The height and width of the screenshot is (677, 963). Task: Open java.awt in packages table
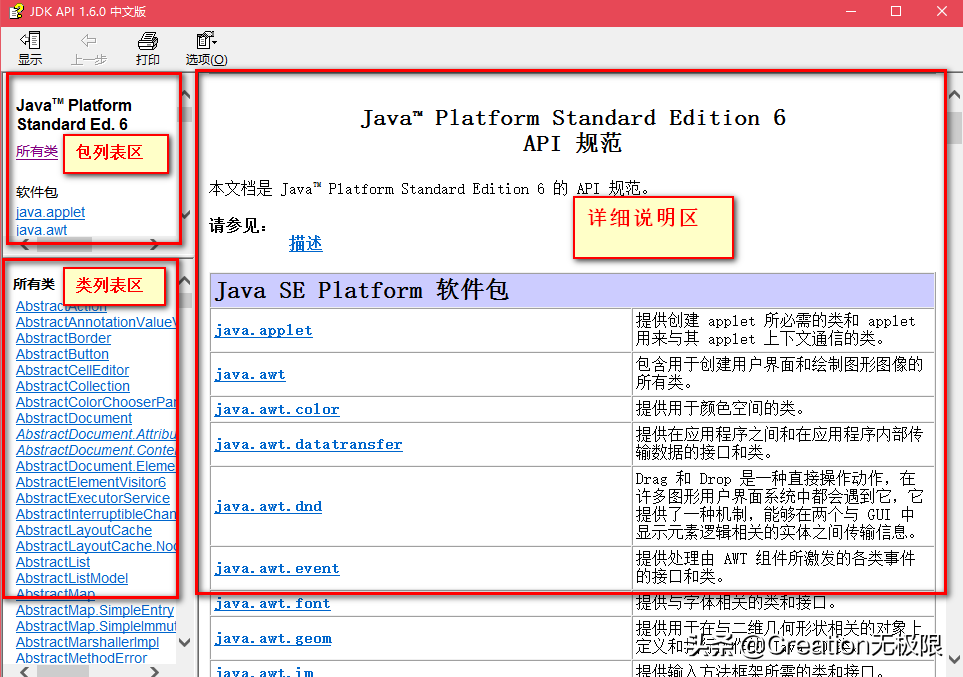pyautogui.click(x=250, y=375)
